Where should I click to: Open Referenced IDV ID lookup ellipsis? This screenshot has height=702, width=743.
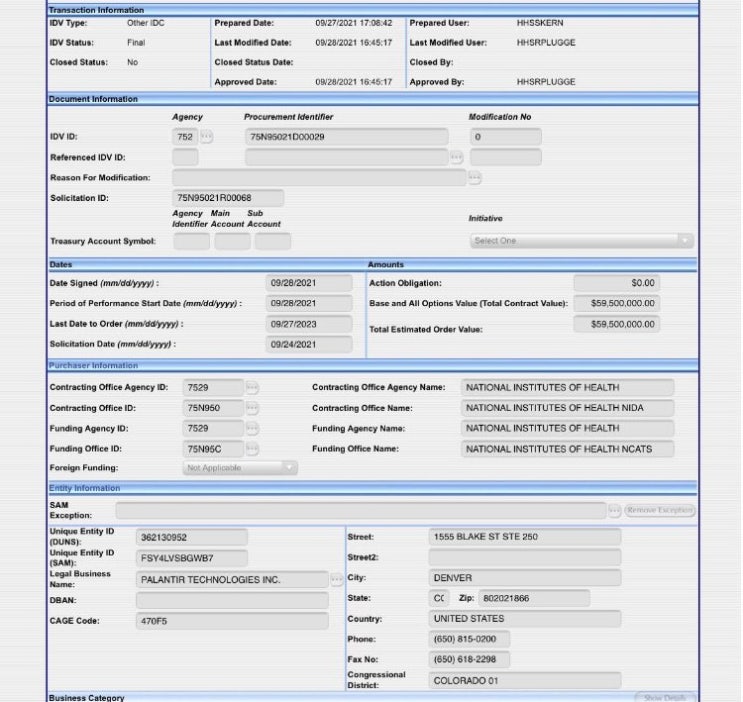coord(456,157)
